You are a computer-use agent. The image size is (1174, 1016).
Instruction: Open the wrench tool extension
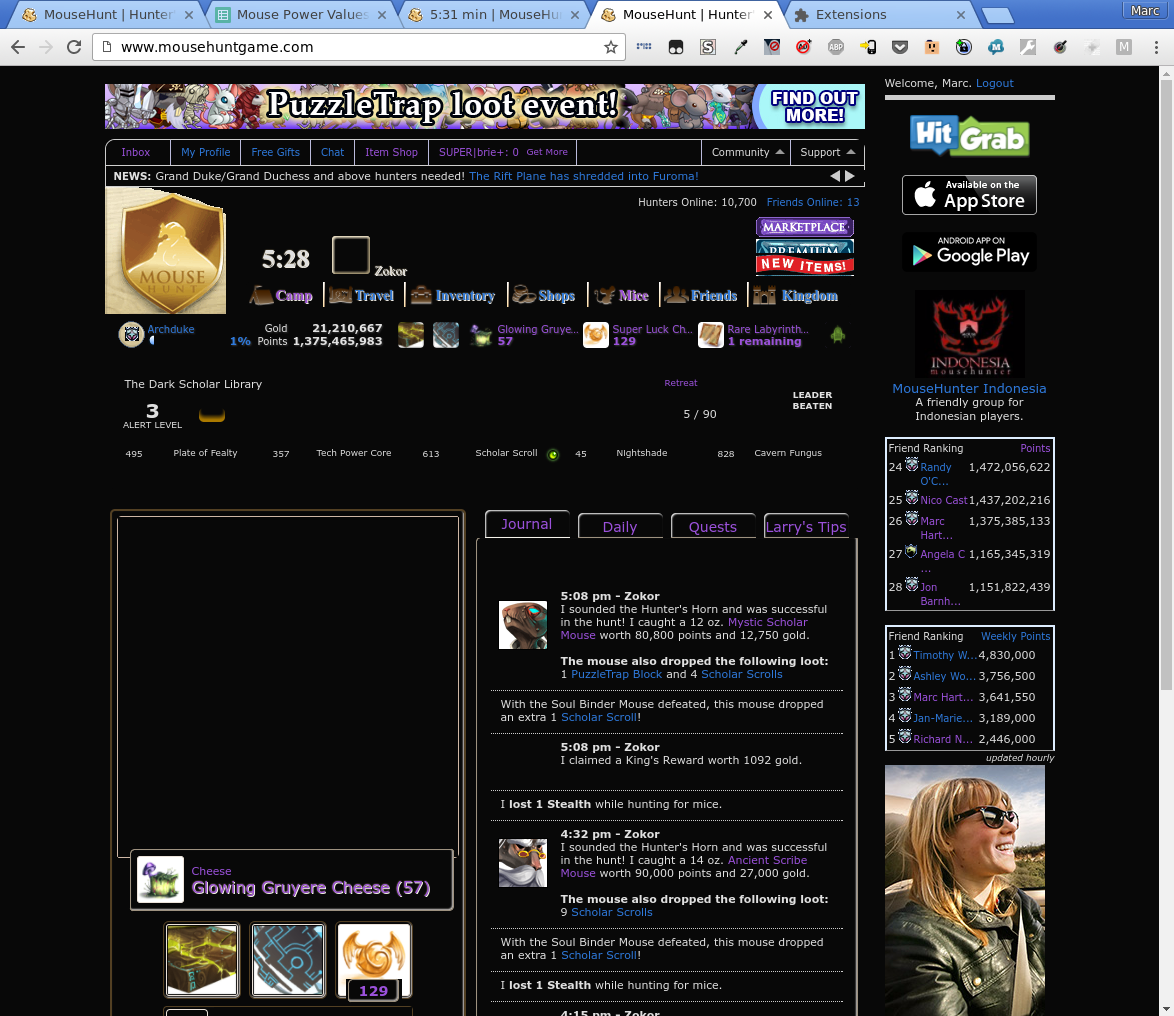click(1028, 47)
